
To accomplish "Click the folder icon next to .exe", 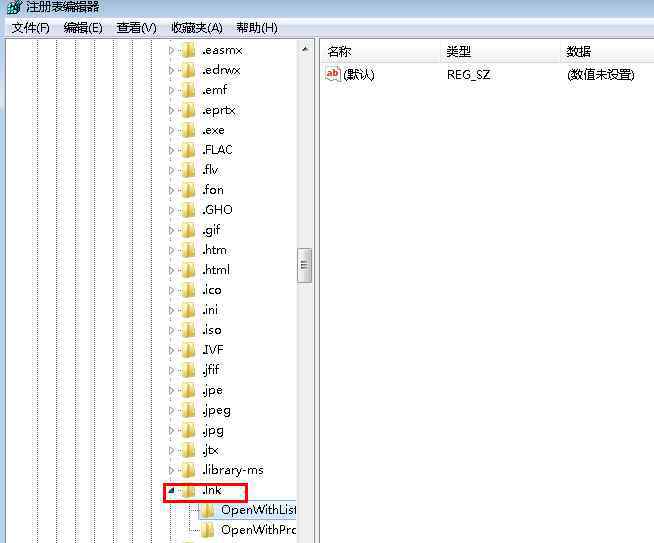I will click(188, 130).
